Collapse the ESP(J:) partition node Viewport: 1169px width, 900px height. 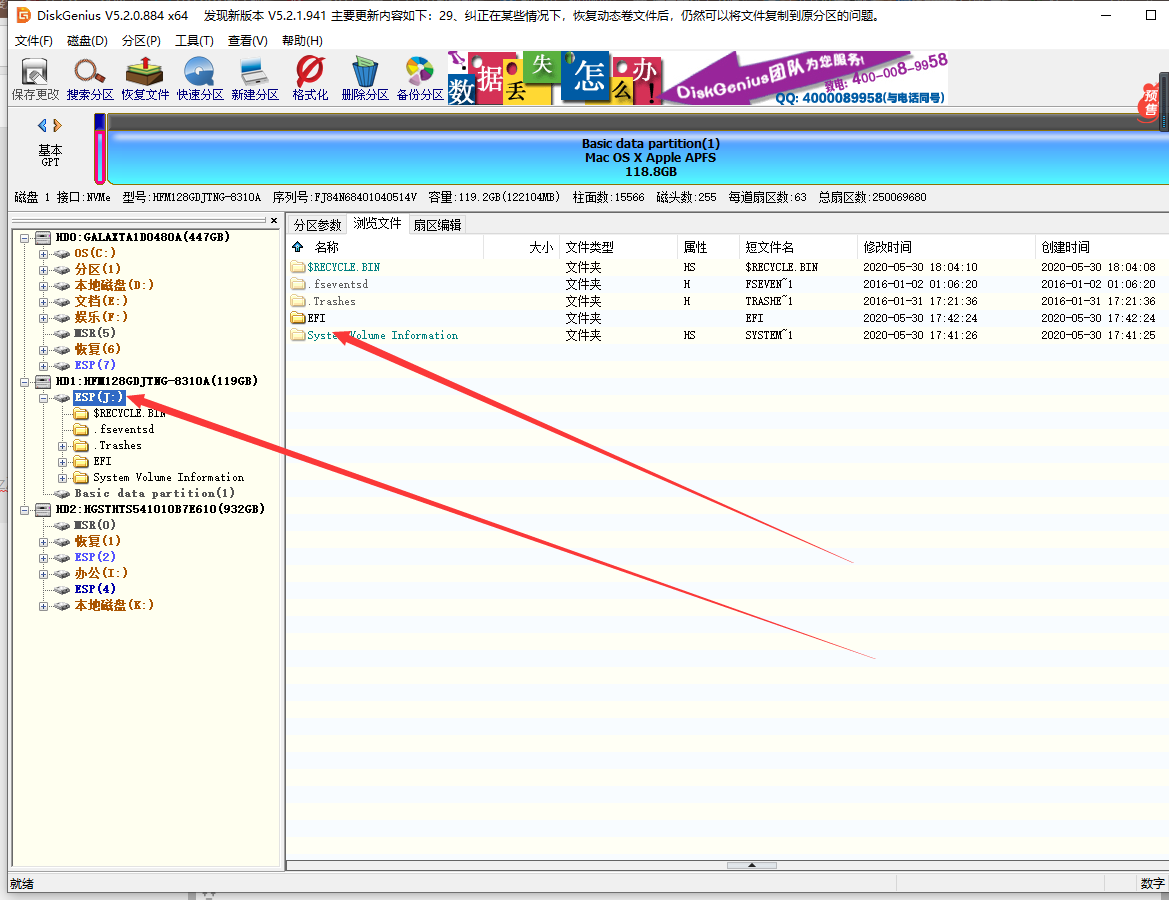[x=43, y=398]
